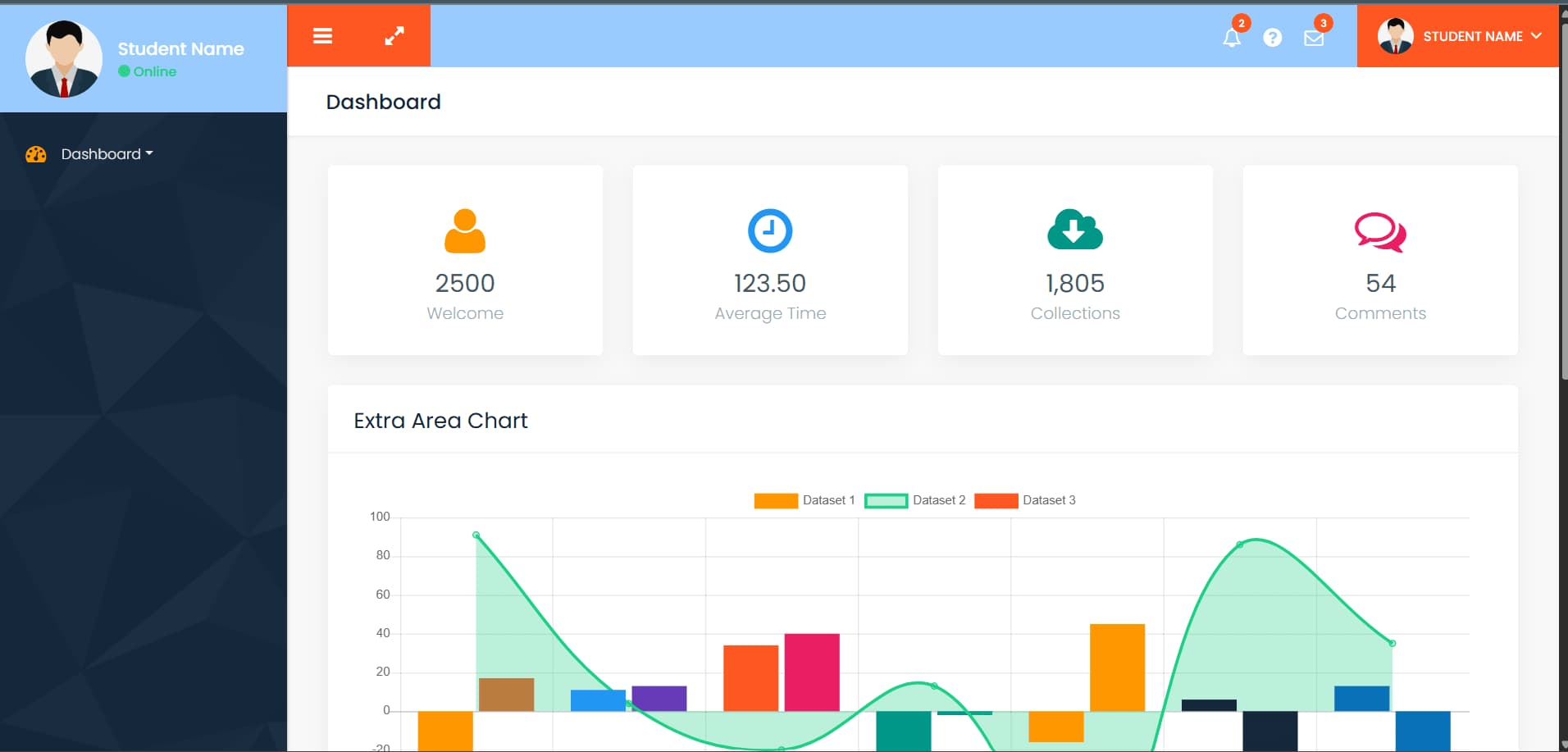Click the pink comments bubble icon
The image size is (1568, 752).
tap(1379, 232)
